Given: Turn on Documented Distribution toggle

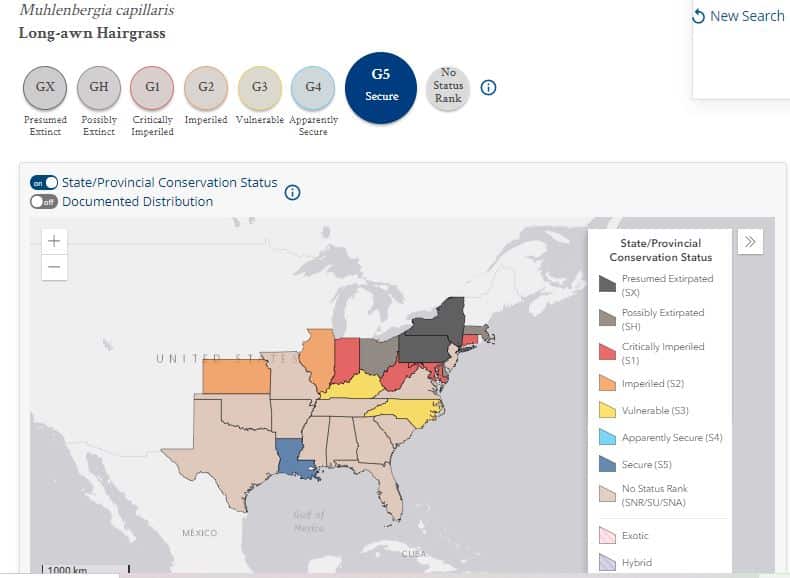Looking at the screenshot, I should [x=44, y=202].
